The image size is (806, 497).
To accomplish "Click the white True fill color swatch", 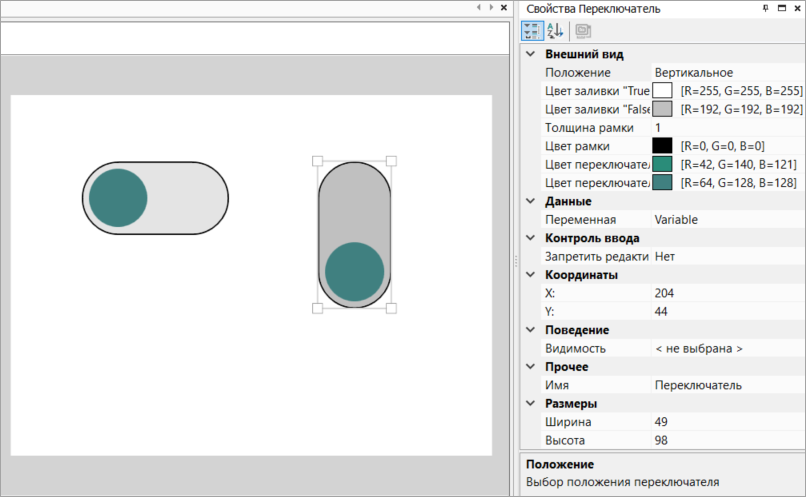I will (x=662, y=91).
